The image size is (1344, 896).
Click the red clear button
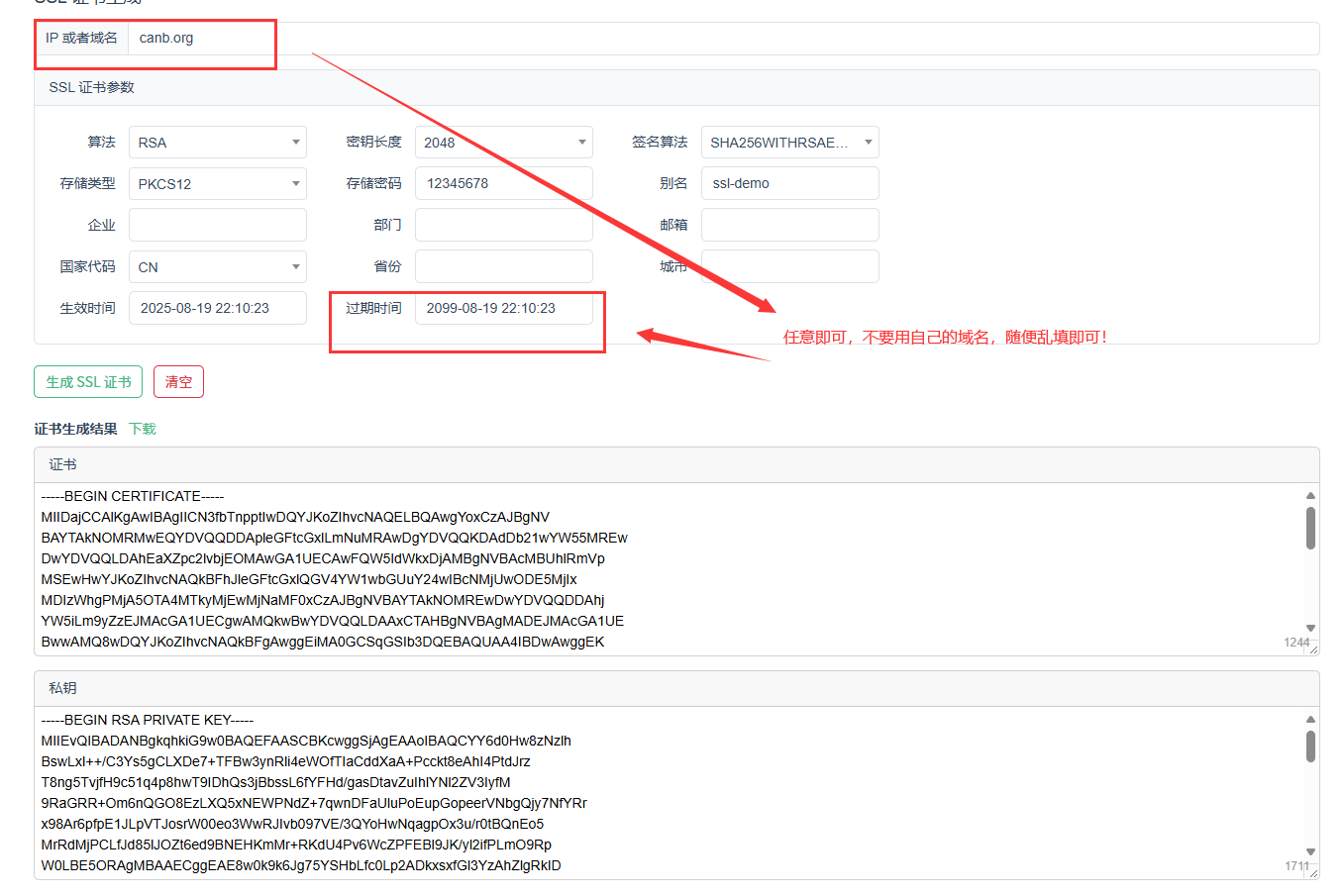pos(178,382)
